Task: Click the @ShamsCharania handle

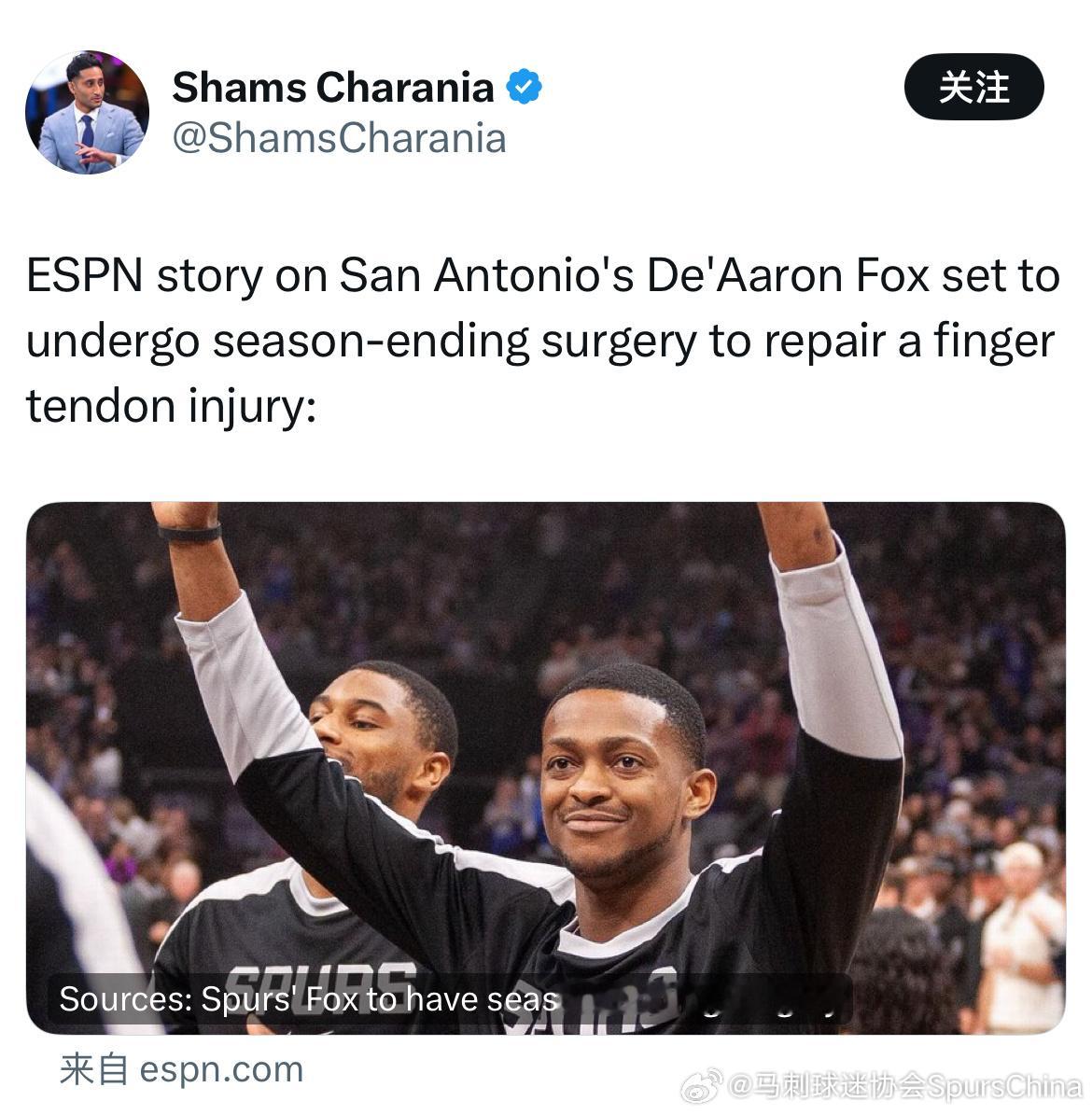Action: pos(340,138)
